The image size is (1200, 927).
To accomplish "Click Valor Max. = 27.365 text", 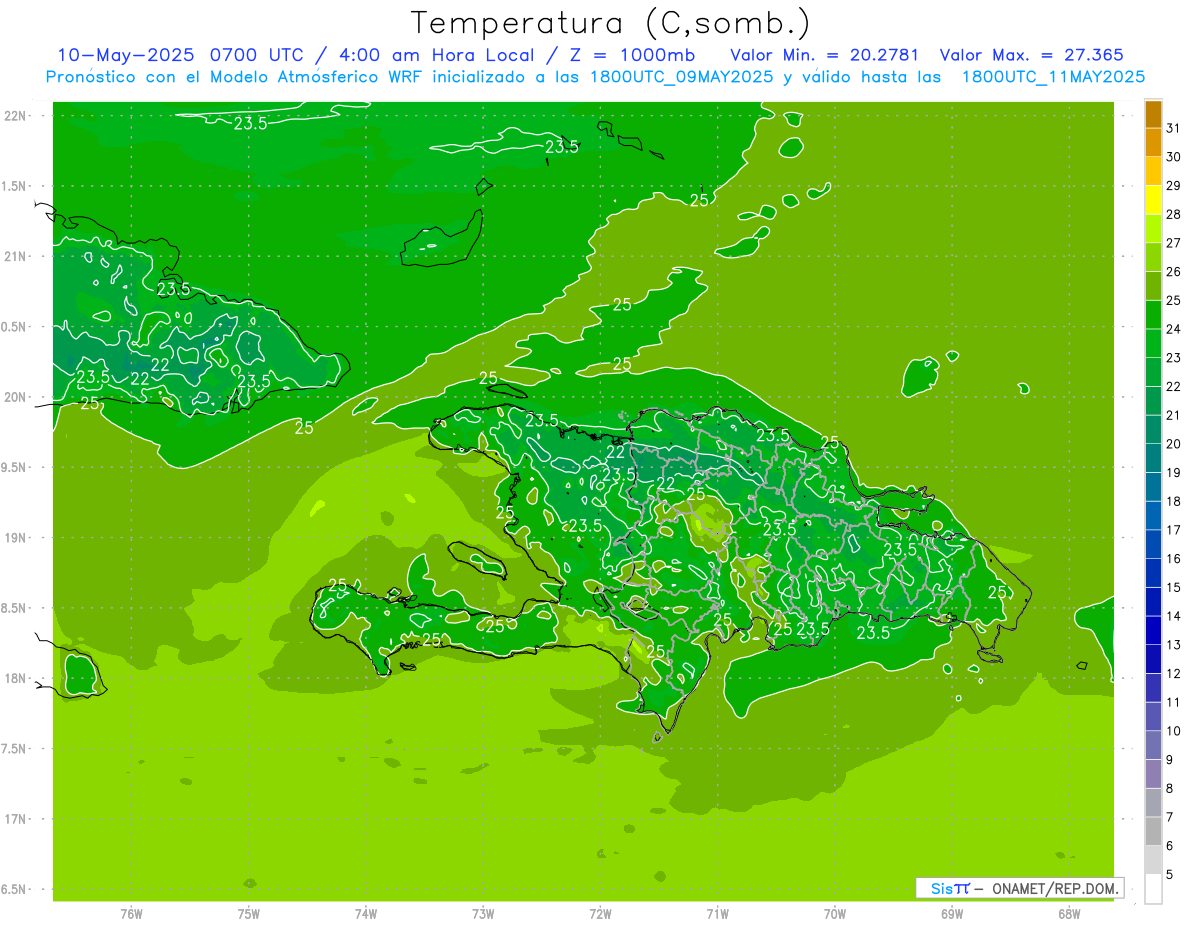I will coord(1032,55).
